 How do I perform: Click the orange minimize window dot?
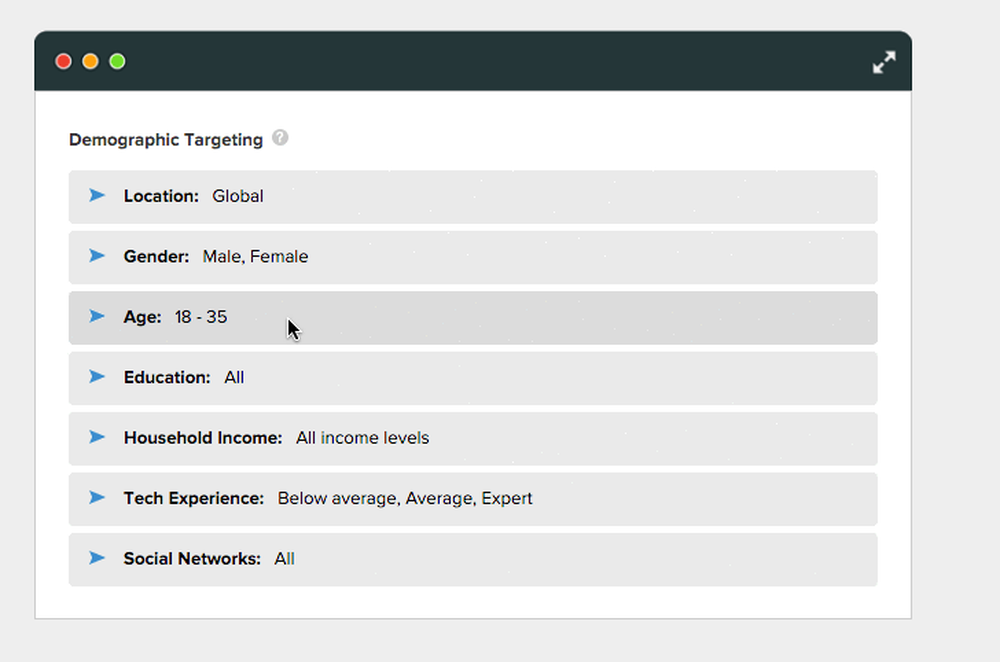(91, 61)
